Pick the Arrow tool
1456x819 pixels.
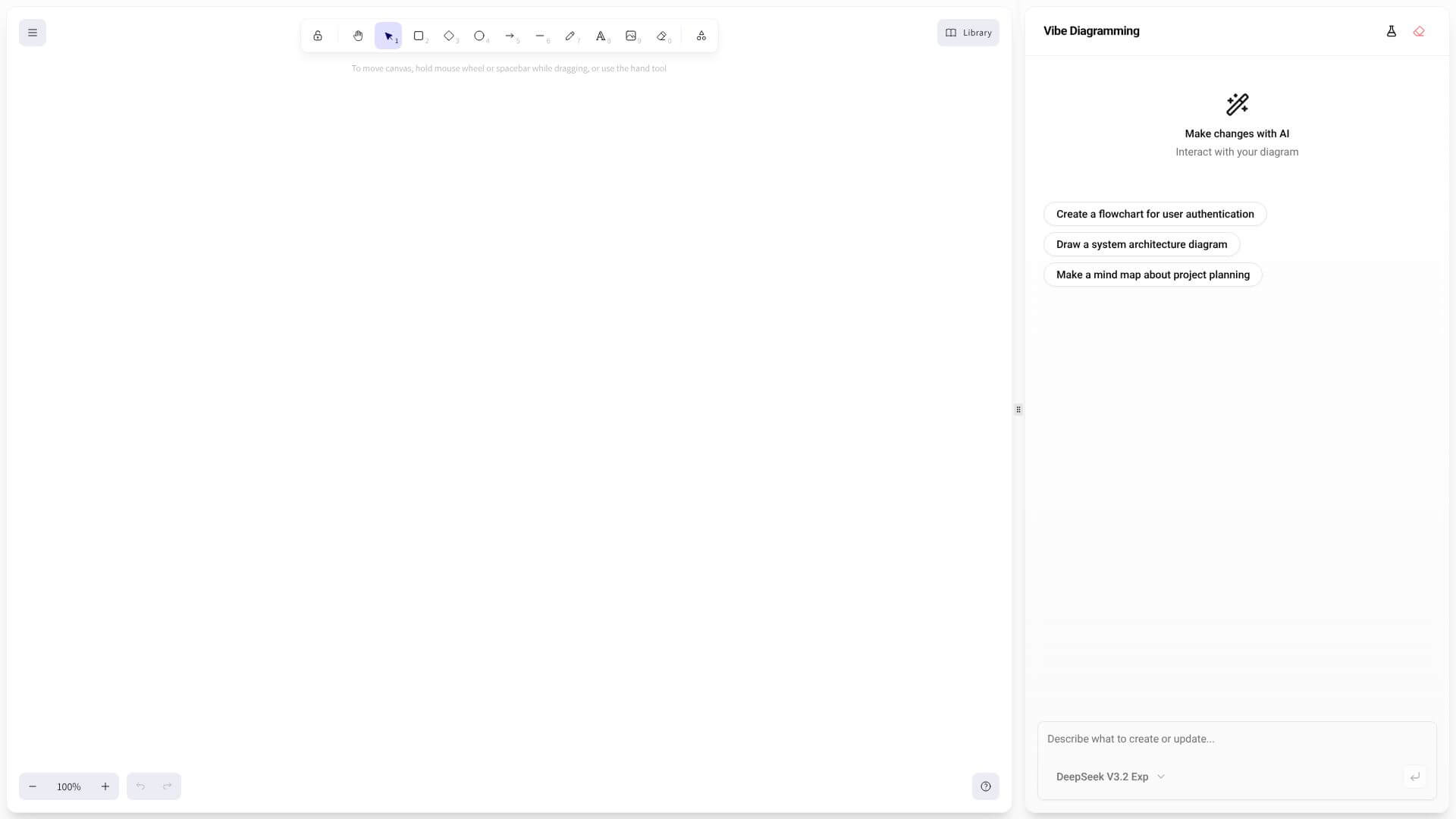click(x=511, y=36)
